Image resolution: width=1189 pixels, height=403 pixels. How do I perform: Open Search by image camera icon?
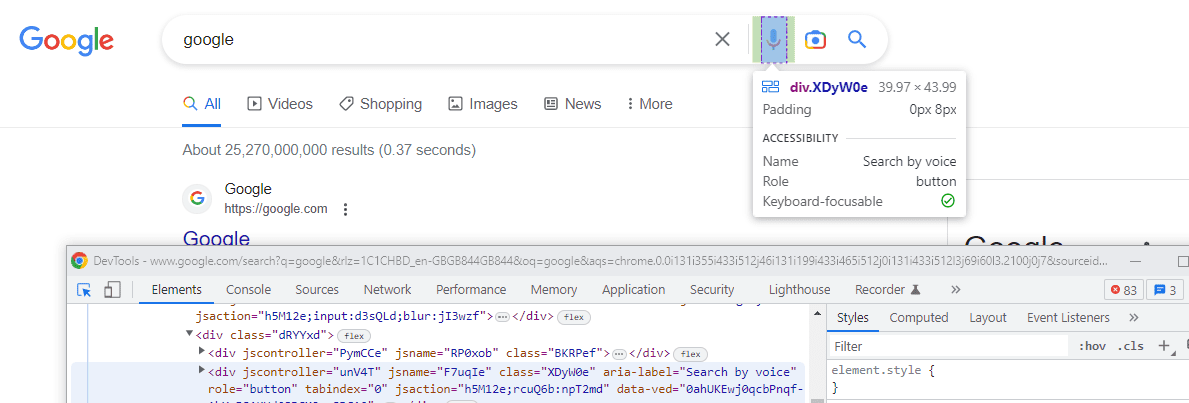815,39
